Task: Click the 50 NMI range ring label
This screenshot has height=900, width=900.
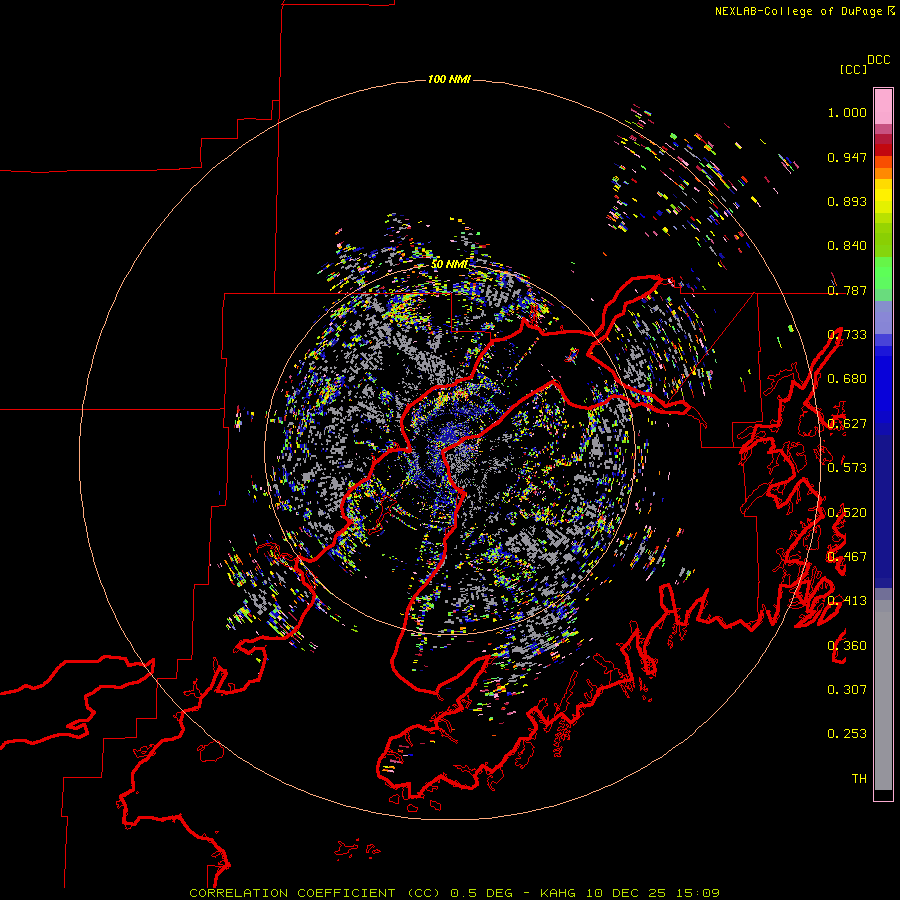Action: (449, 265)
